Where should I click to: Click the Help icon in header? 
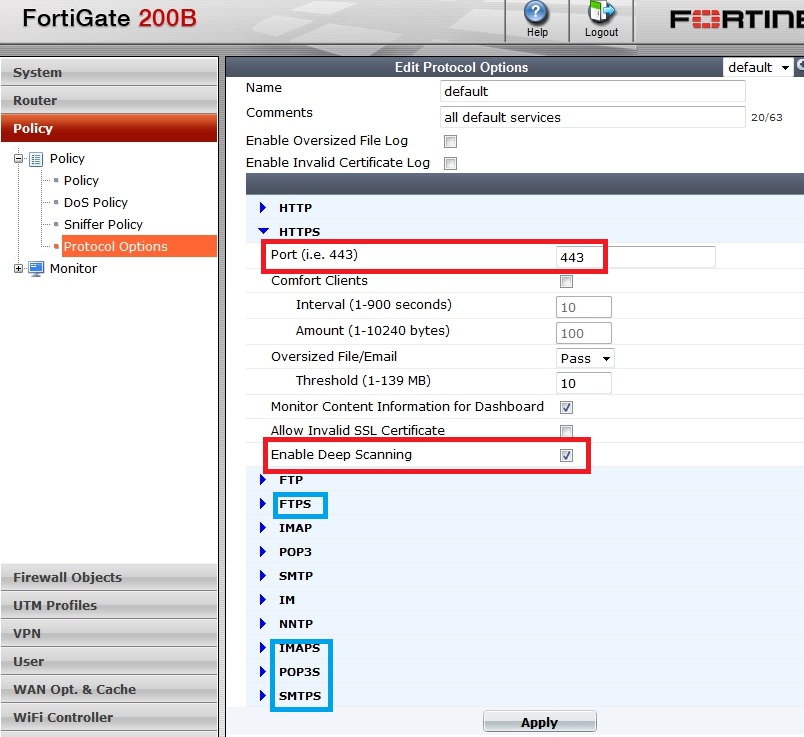tap(537, 14)
